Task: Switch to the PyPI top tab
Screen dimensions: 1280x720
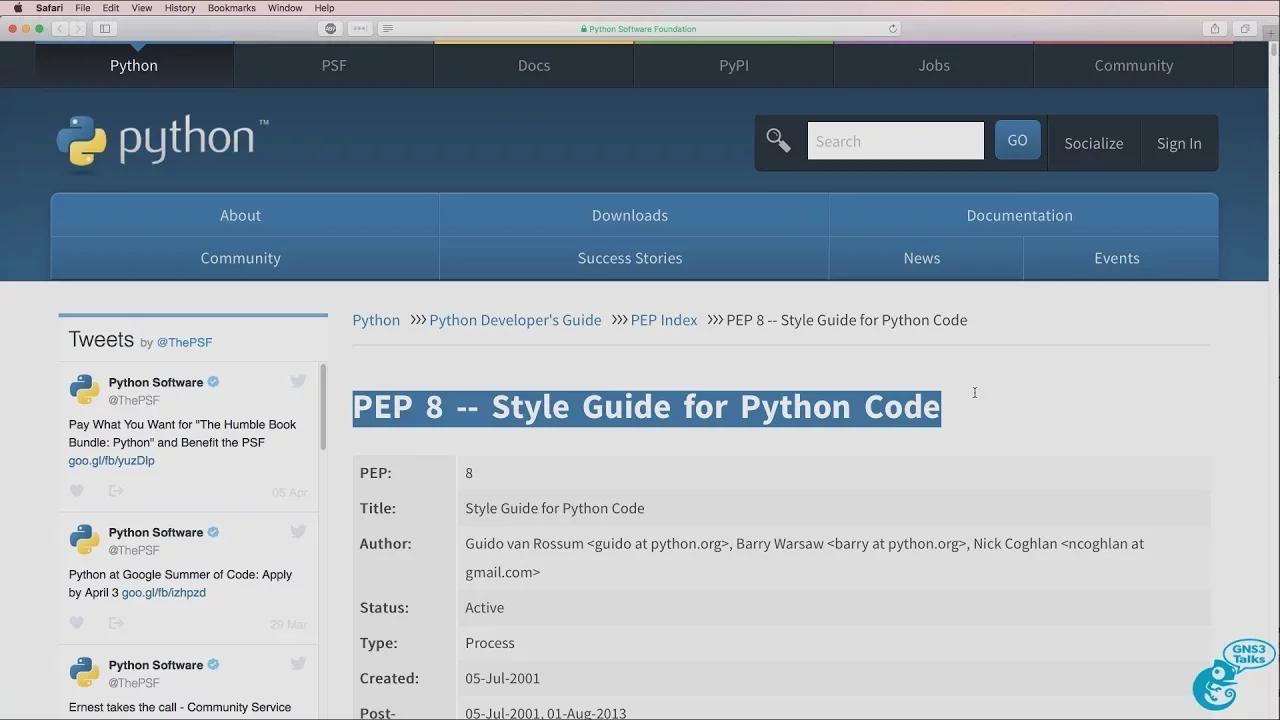Action: point(733,65)
